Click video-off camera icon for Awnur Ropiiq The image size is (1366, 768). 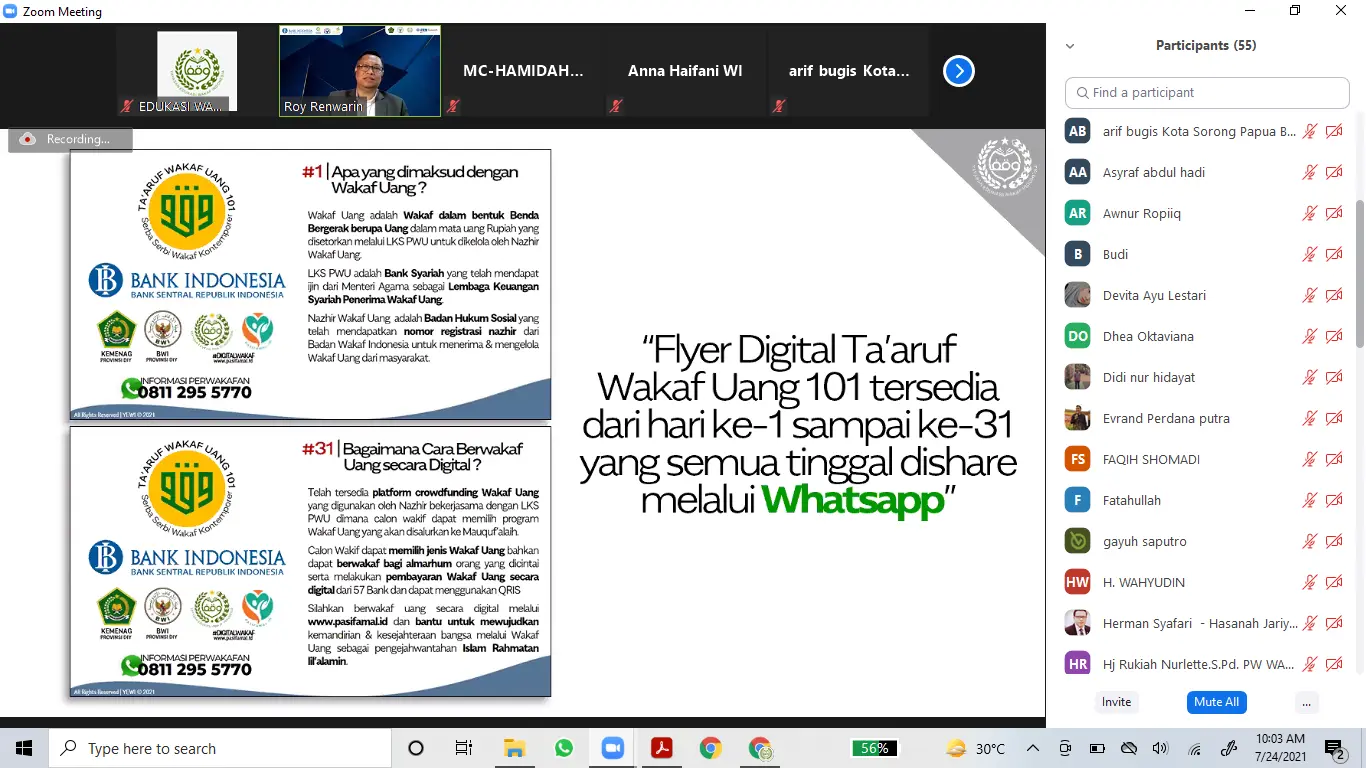pos(1334,213)
